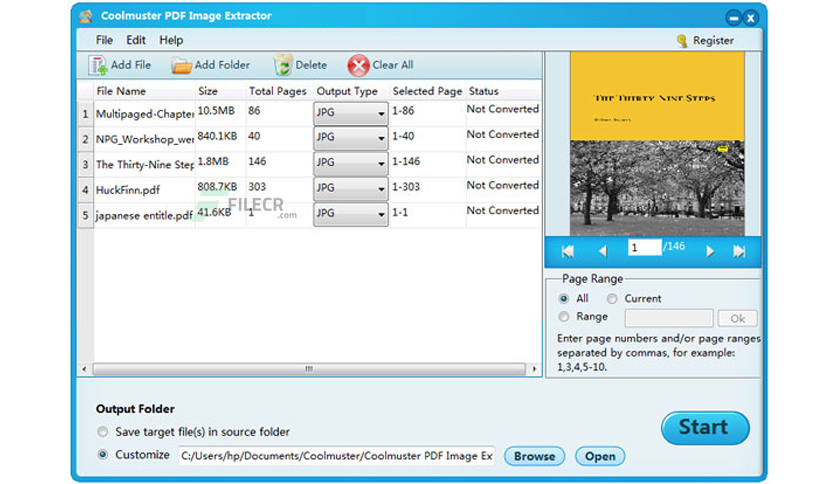Image resolution: width=836 pixels, height=484 pixels.
Task: Close the Coolmuster window
Action: (751, 19)
